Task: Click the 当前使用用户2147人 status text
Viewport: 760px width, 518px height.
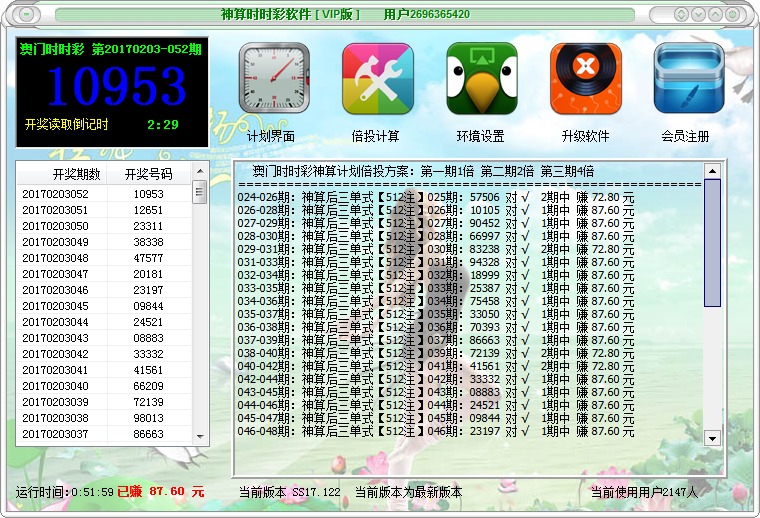Action: click(644, 492)
